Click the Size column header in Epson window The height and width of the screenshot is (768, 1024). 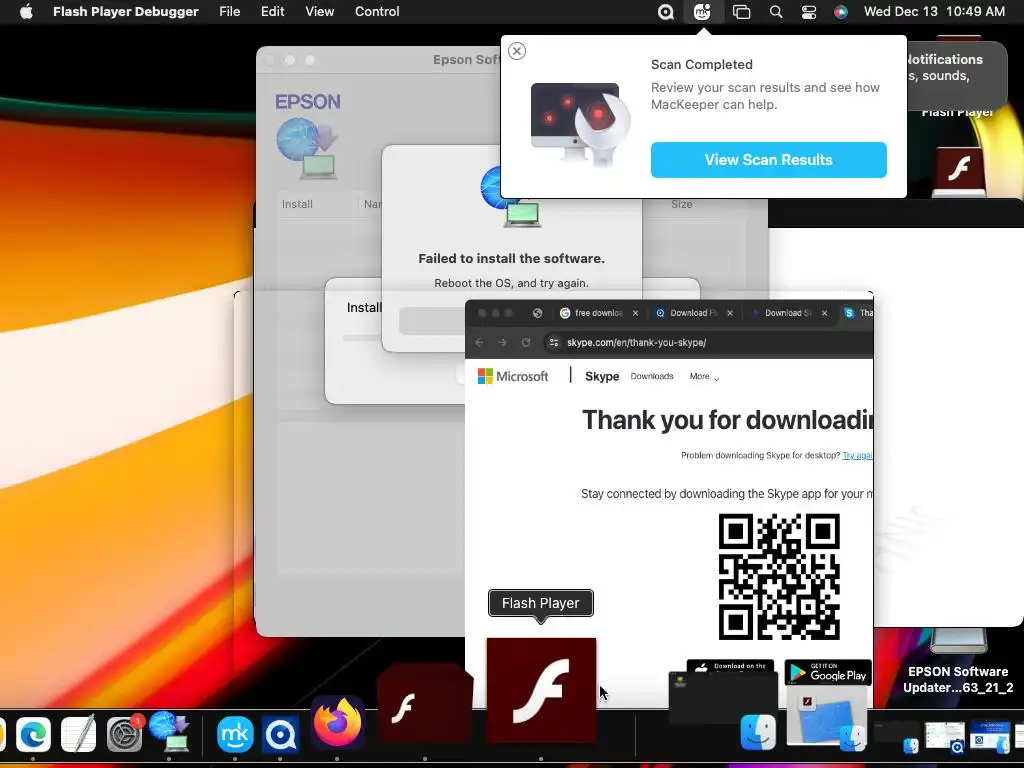pos(681,204)
